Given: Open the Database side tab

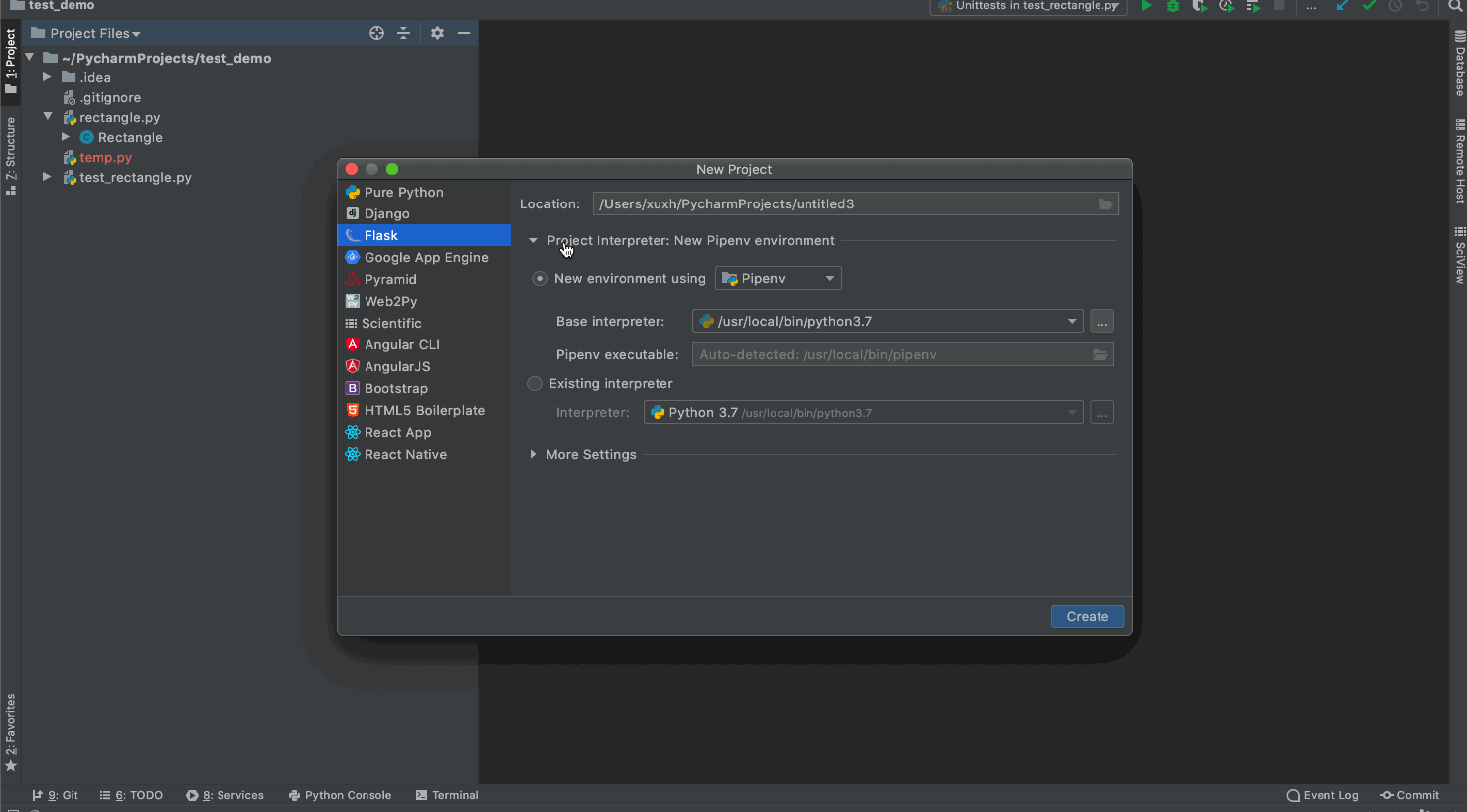Looking at the screenshot, I should (x=1459, y=64).
